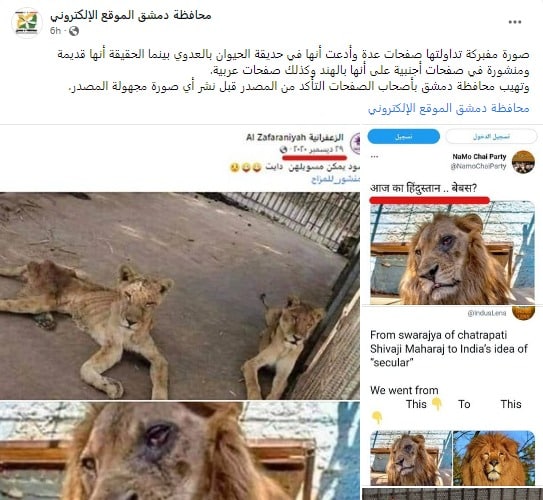
Task: Click the Al Zafaraniyah page avatar
Action: (x=355, y=143)
